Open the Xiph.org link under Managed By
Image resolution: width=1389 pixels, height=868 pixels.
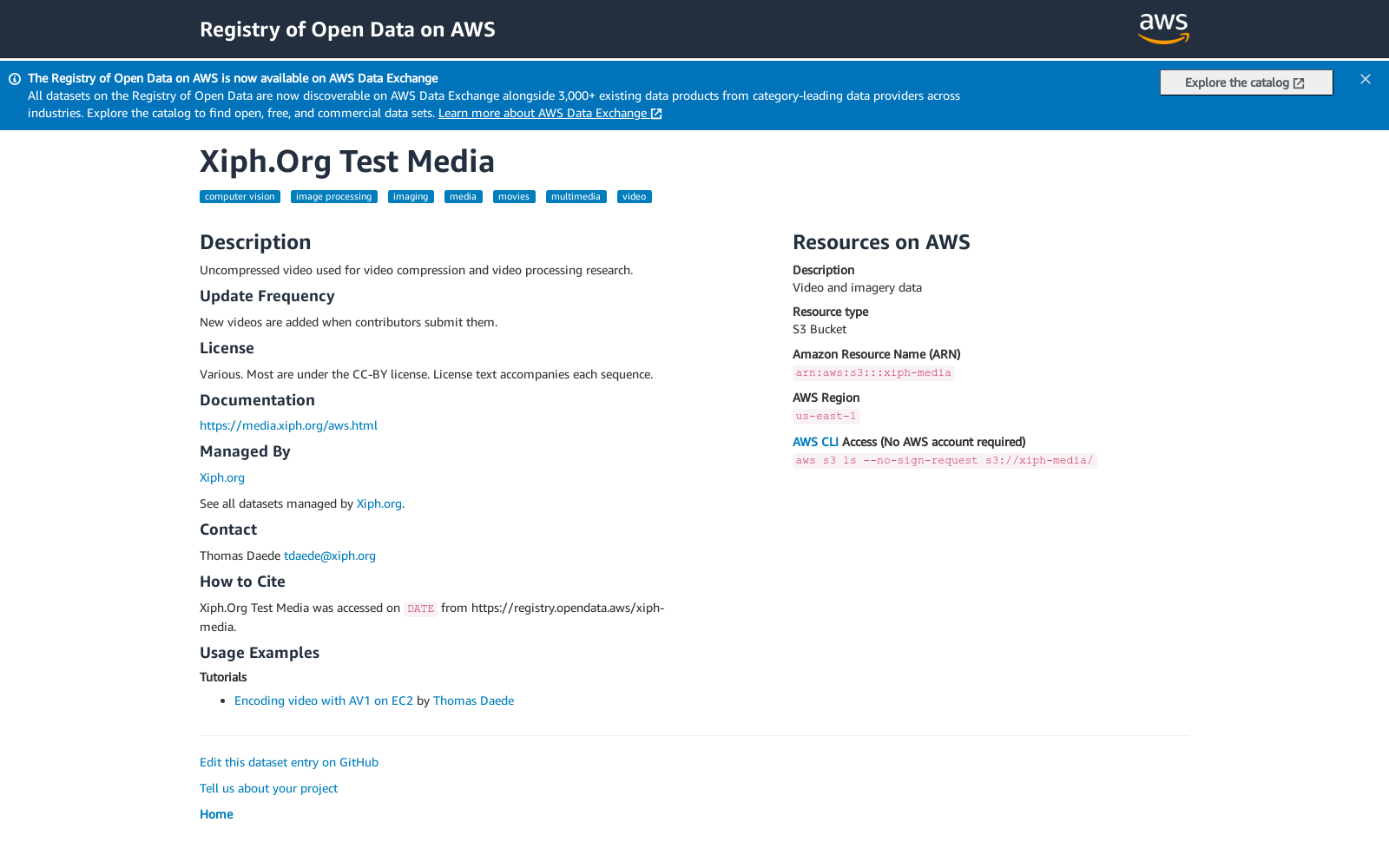click(x=222, y=477)
